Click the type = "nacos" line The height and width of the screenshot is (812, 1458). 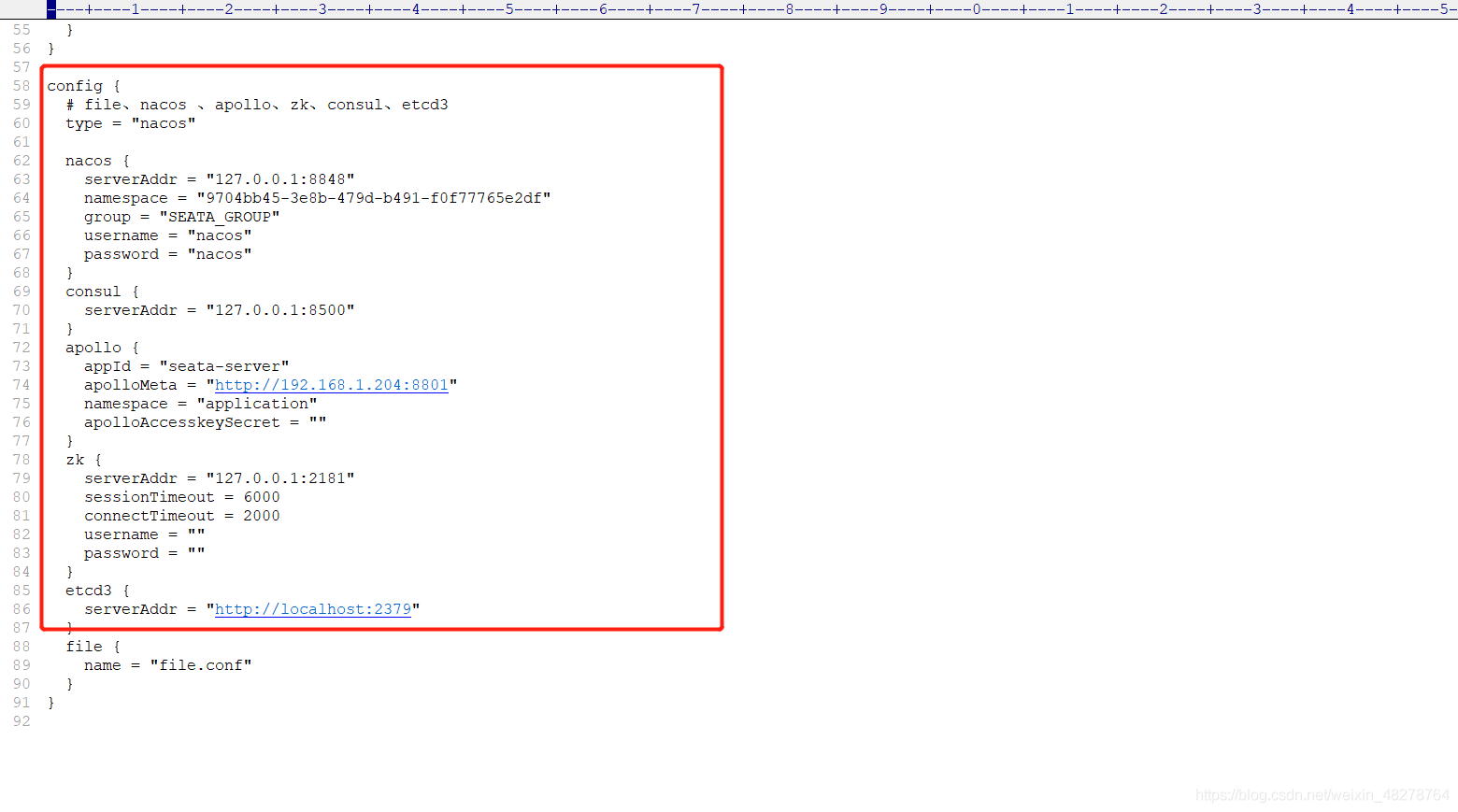[131, 123]
